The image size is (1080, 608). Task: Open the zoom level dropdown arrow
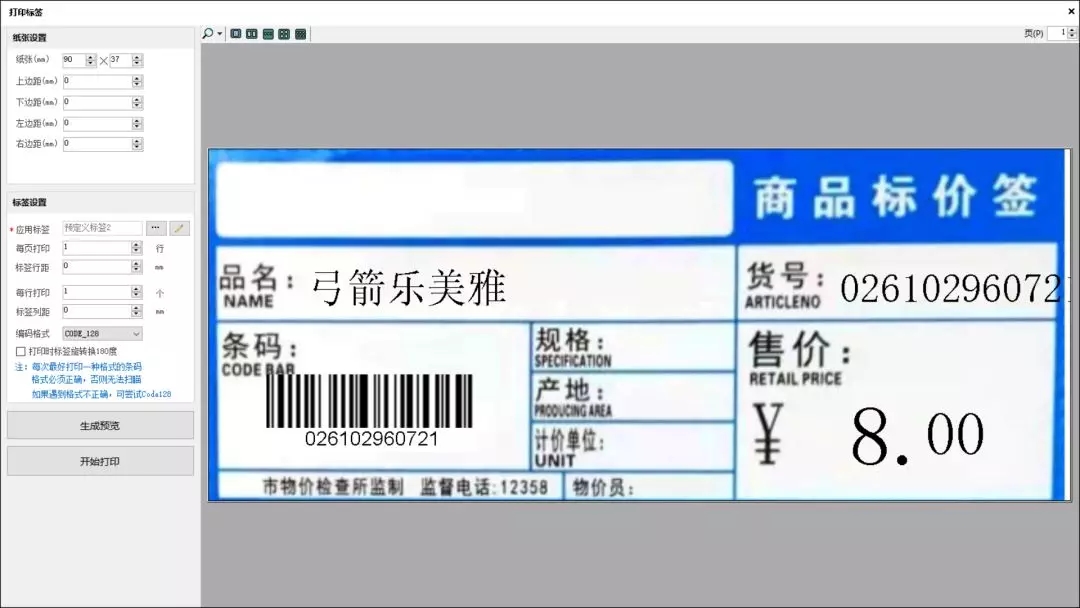point(219,32)
